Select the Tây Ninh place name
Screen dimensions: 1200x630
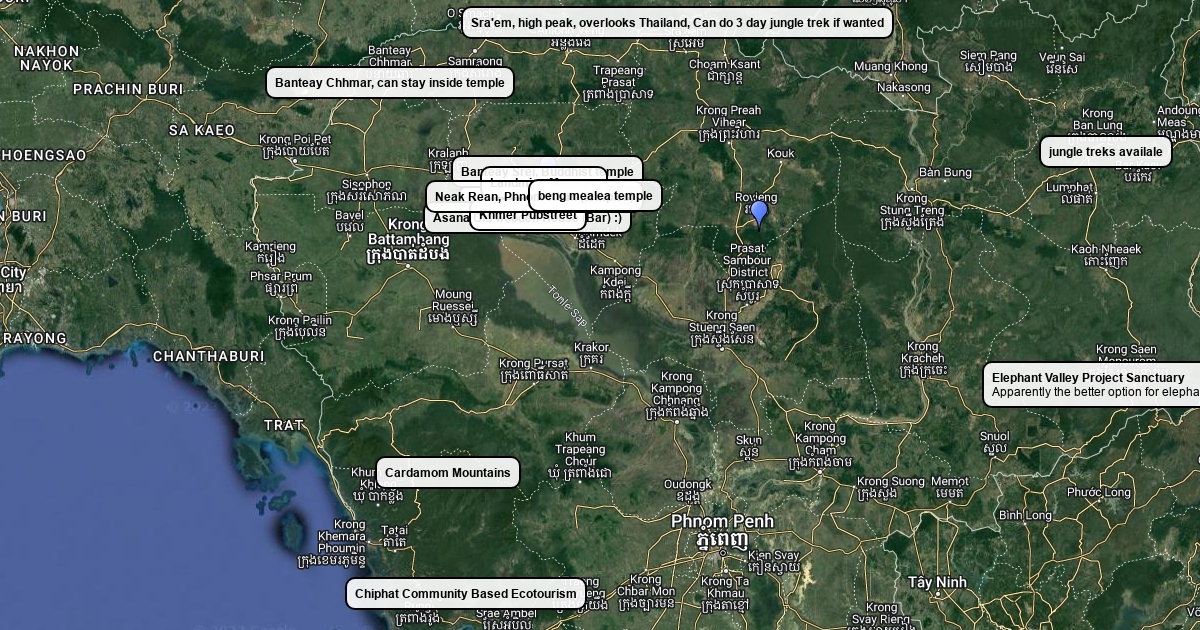coord(937,582)
